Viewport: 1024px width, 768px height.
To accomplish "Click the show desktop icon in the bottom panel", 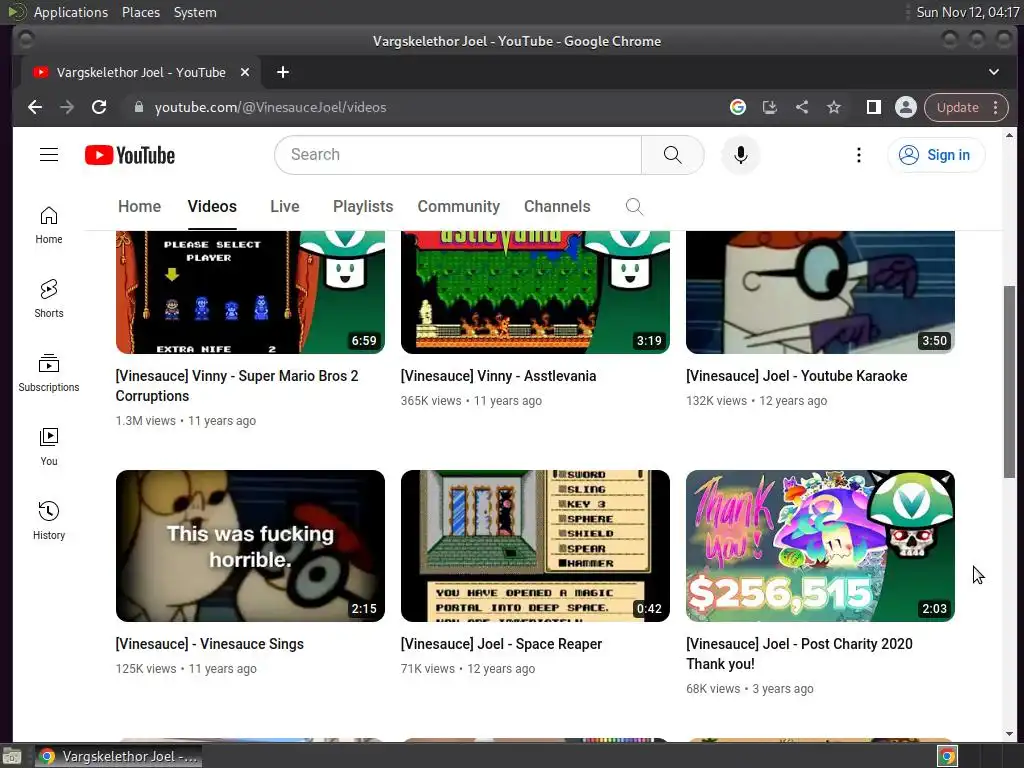I will click(12, 756).
